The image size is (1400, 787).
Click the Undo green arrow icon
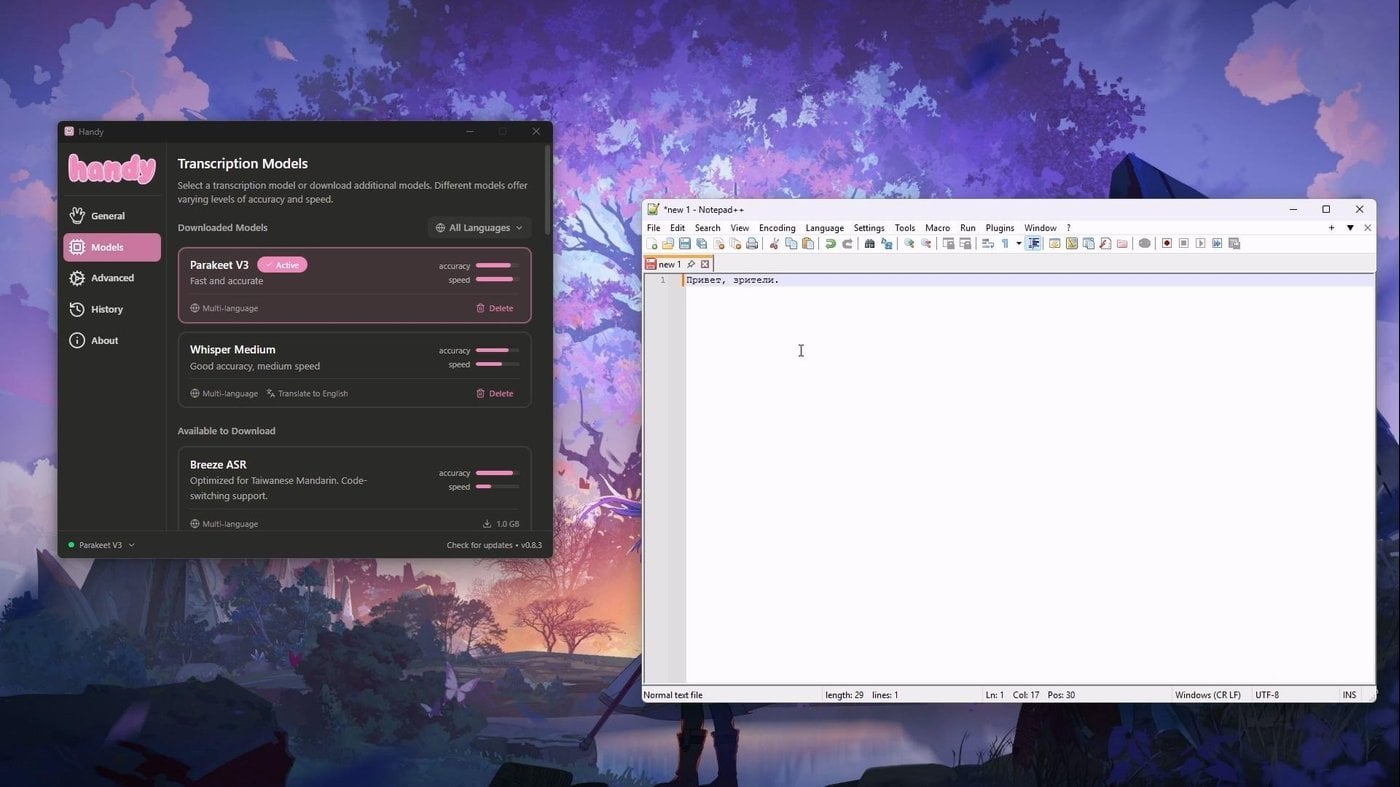pyautogui.click(x=830, y=244)
